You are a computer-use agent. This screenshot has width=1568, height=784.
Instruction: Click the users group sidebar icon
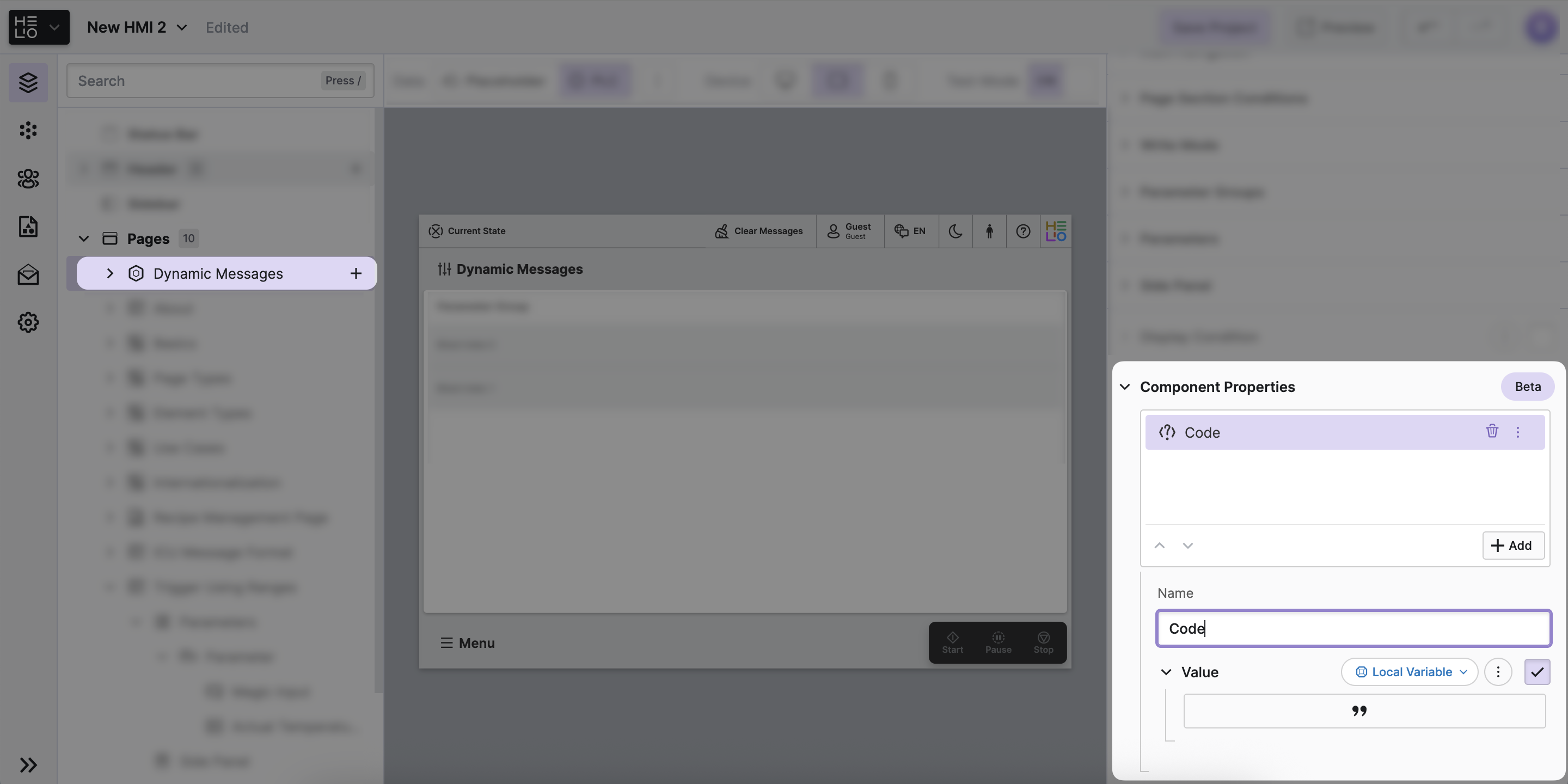pyautogui.click(x=28, y=179)
